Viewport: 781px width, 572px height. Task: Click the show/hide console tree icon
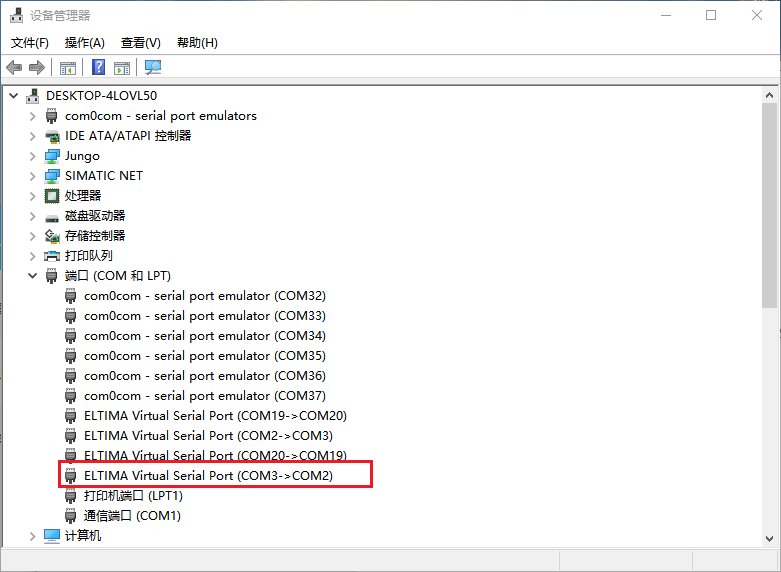68,68
